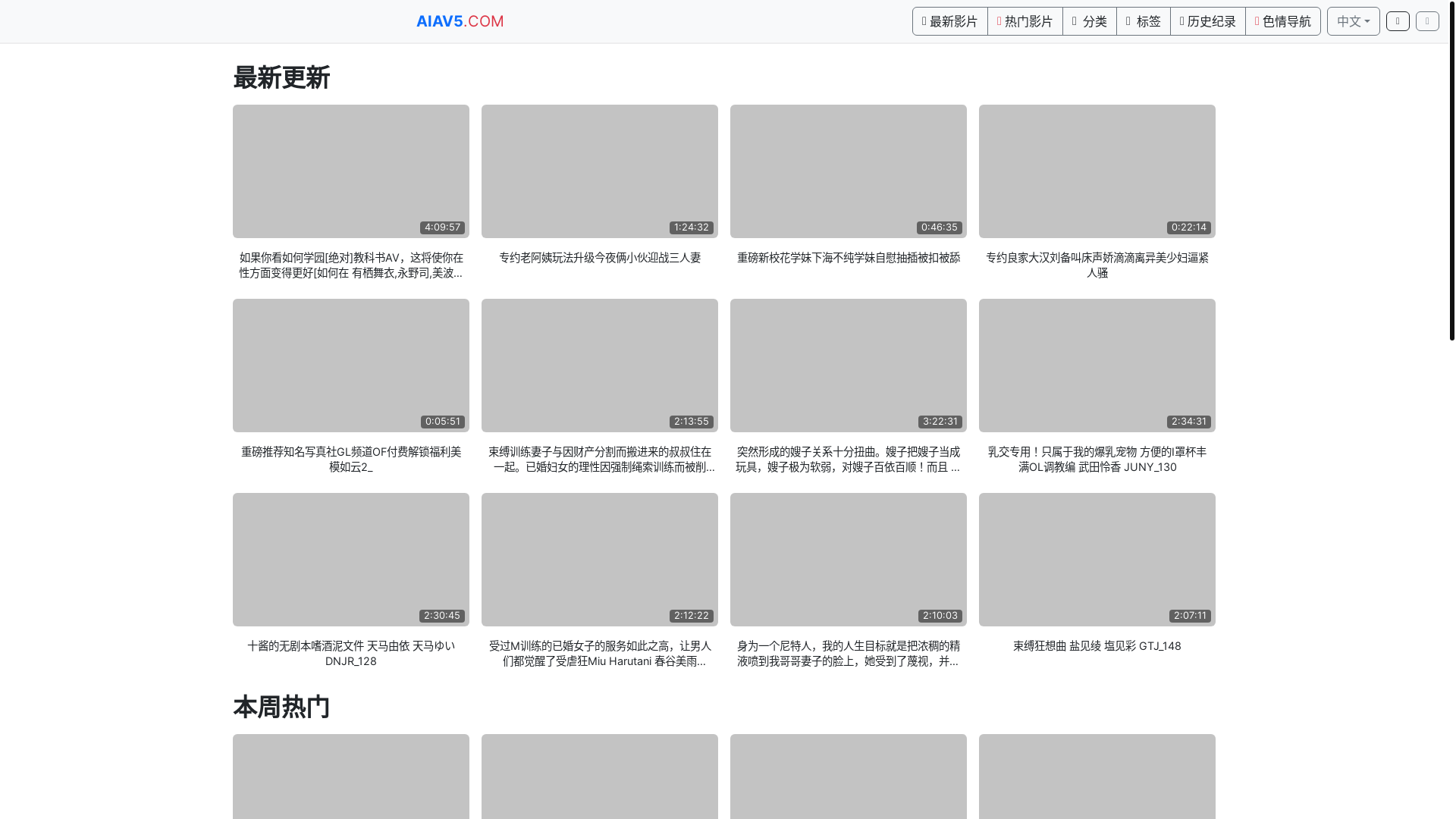Open the 色情导航 nav link
1456x819 pixels.
[1282, 21]
